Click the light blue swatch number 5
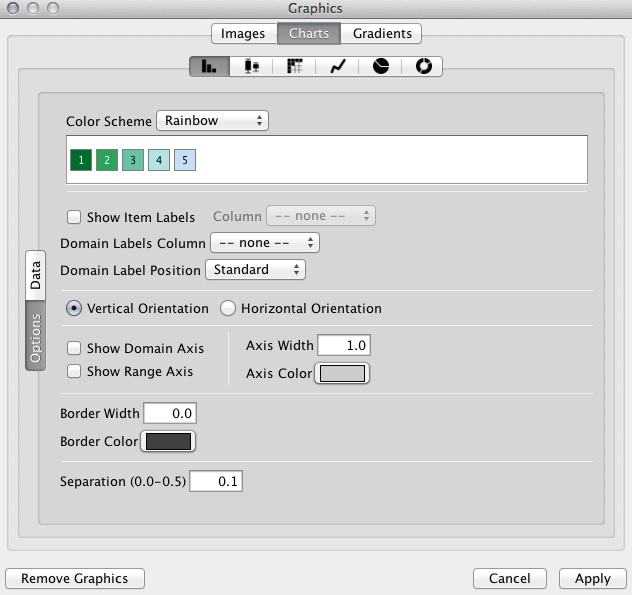 184,160
